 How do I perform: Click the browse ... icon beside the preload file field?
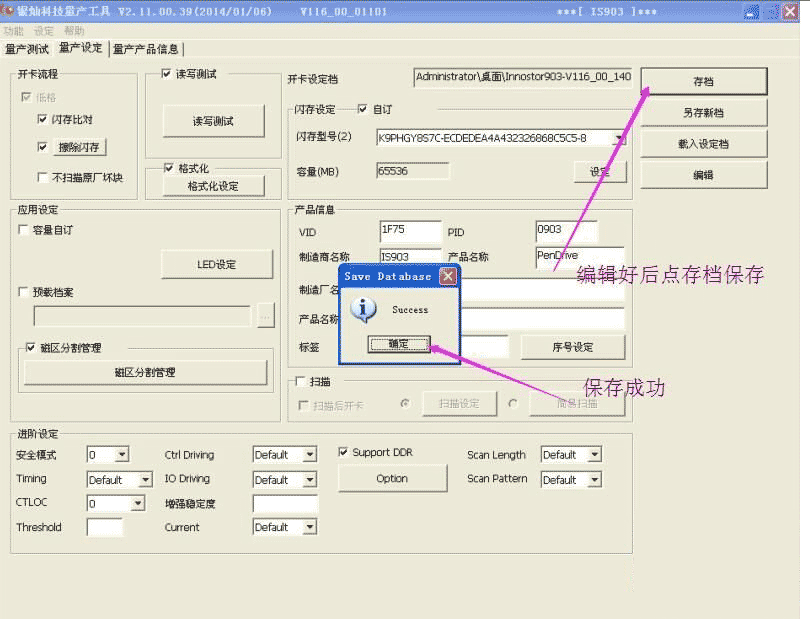point(263,316)
